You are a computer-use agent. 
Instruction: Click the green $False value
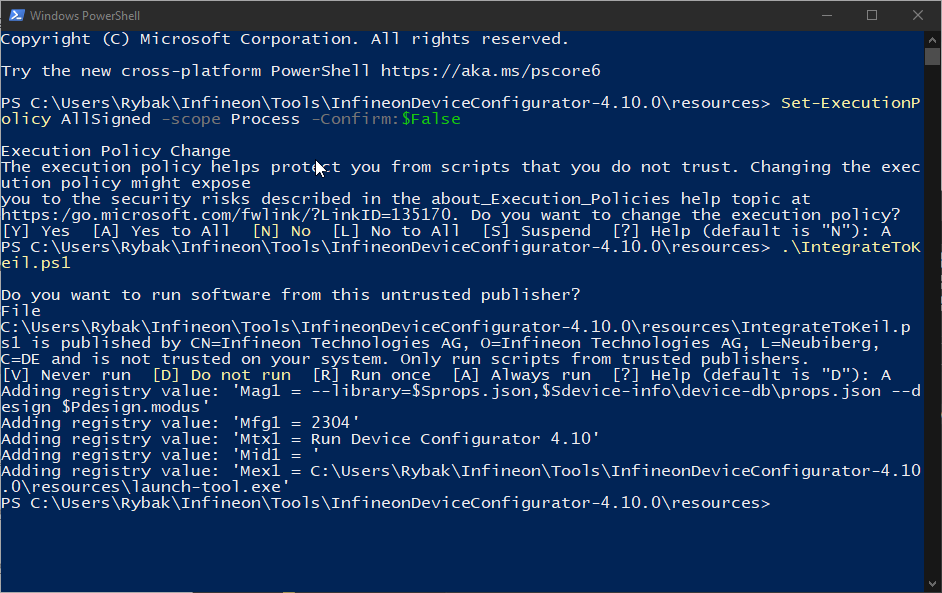pos(431,119)
